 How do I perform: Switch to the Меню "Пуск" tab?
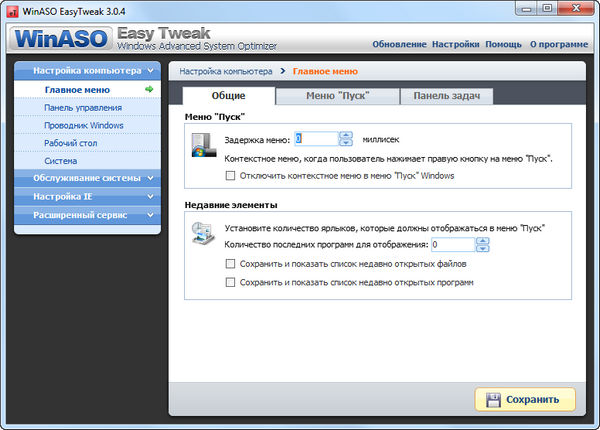pos(337,96)
